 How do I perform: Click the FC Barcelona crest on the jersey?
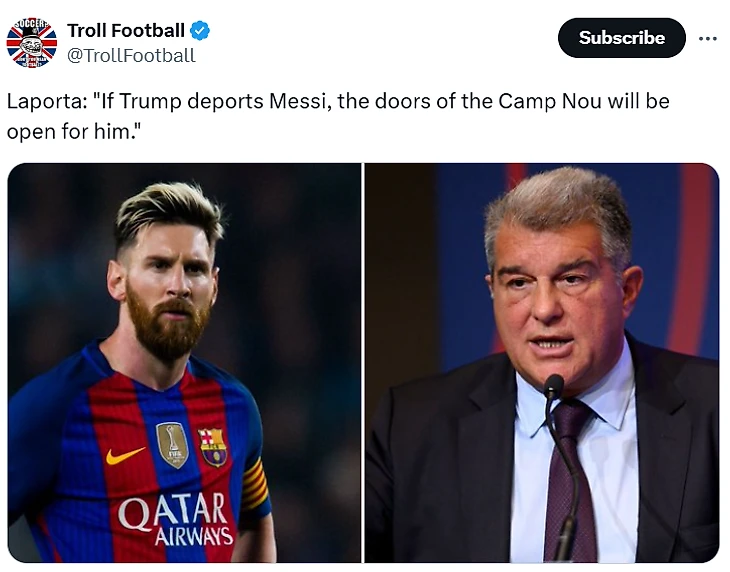point(213,447)
